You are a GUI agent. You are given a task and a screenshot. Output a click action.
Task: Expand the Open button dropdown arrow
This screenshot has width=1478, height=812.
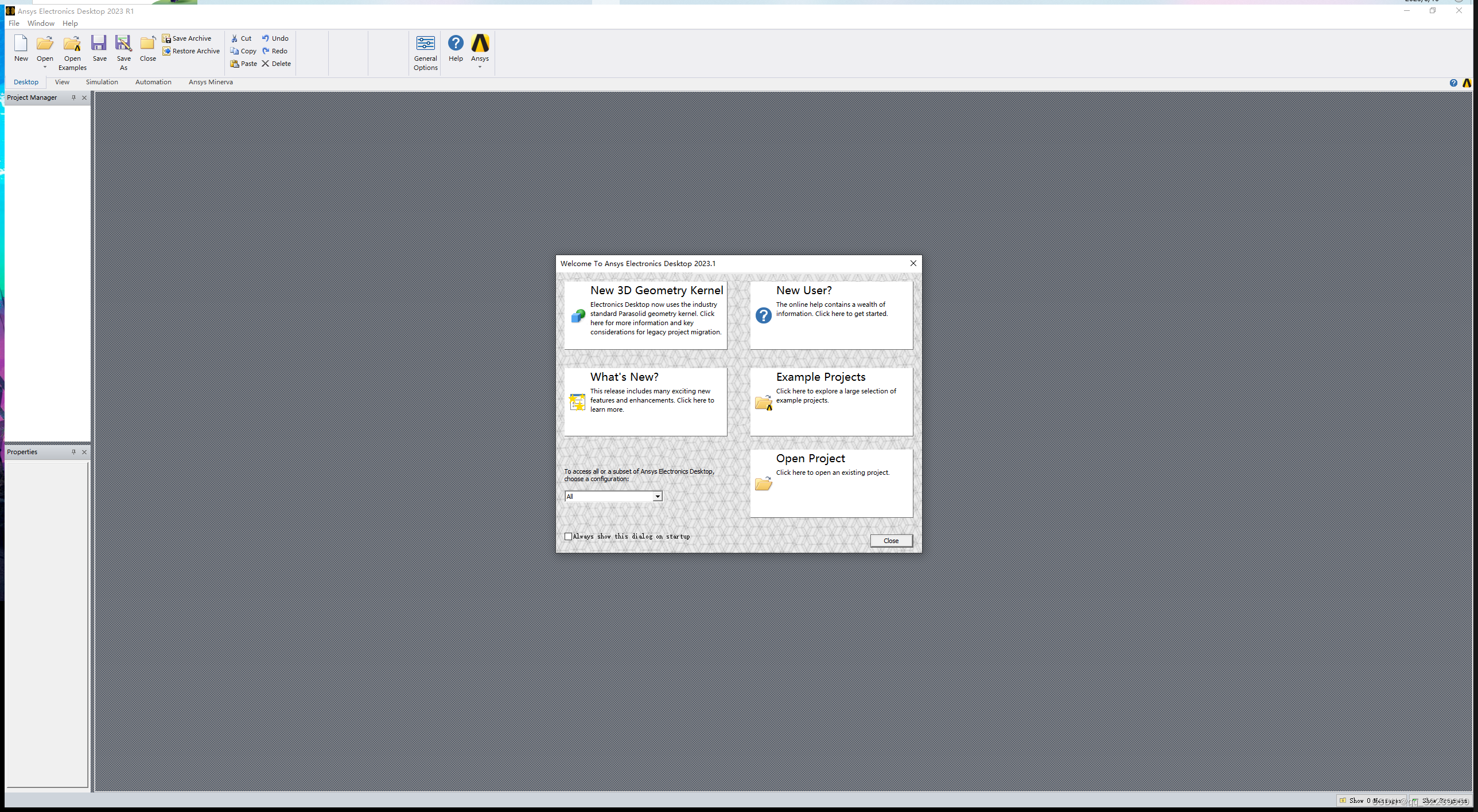pyautogui.click(x=44, y=67)
